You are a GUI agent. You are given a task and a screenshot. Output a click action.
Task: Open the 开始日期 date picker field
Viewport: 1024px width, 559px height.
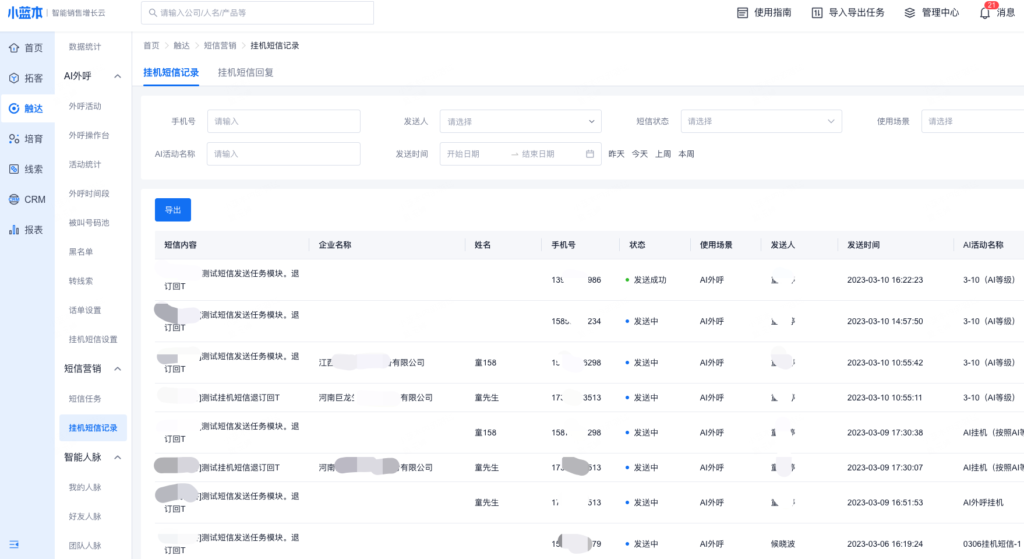point(473,154)
